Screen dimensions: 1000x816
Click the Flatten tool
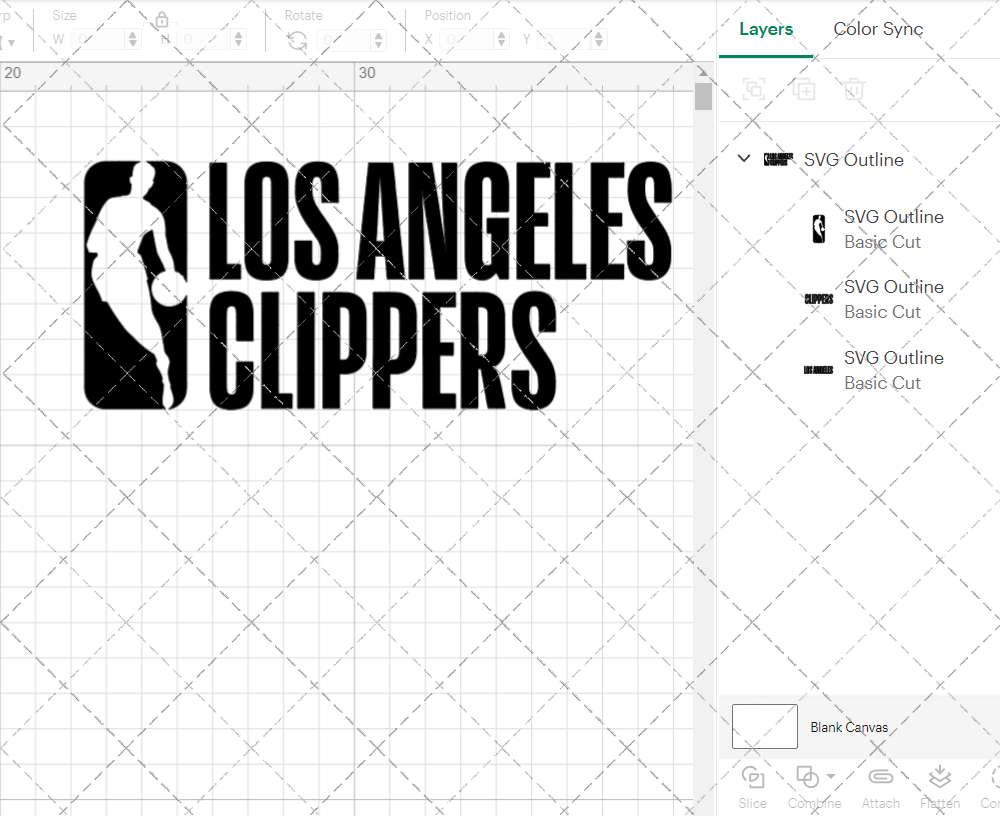[939, 788]
